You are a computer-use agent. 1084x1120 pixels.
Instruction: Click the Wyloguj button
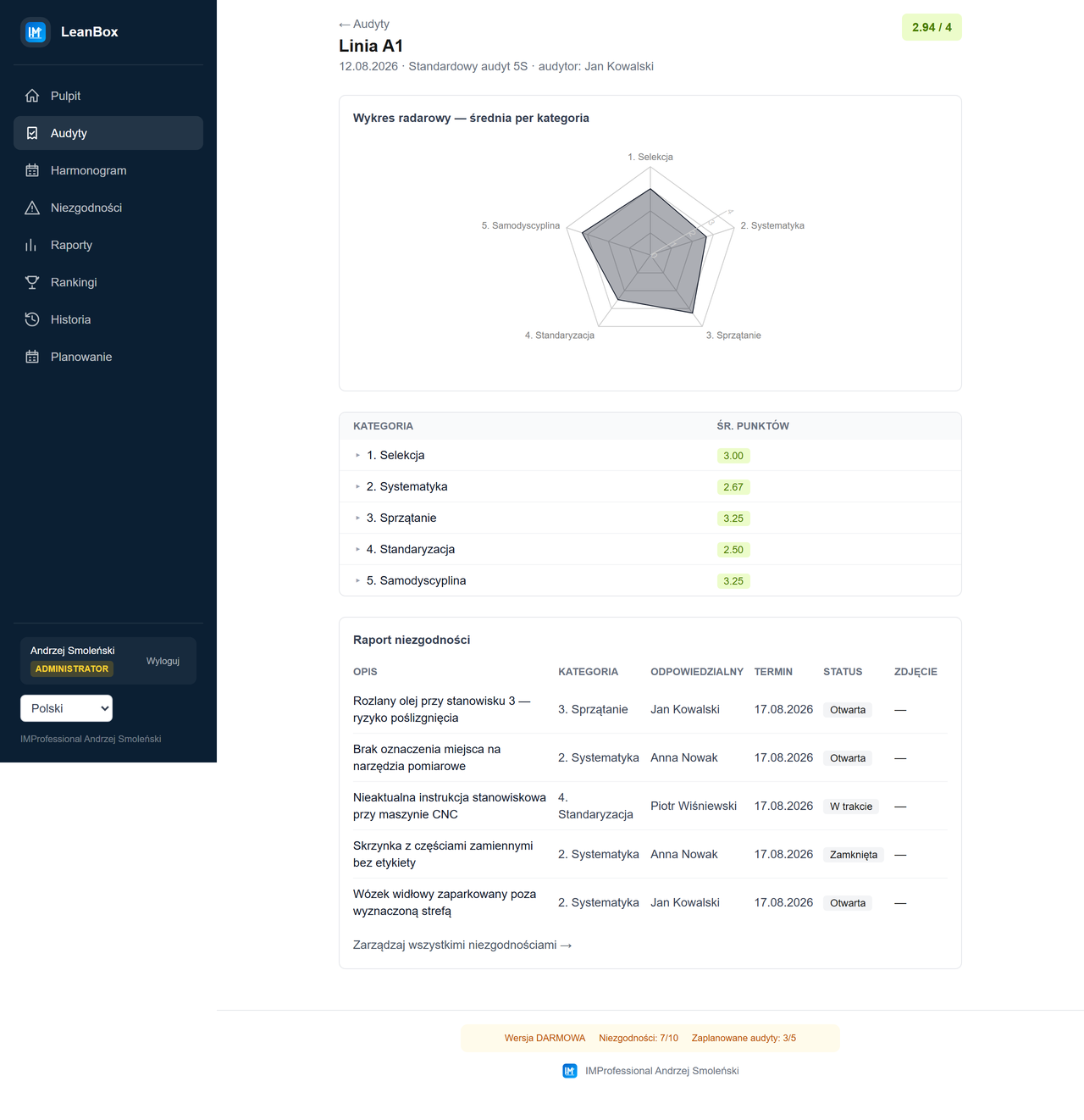(163, 661)
